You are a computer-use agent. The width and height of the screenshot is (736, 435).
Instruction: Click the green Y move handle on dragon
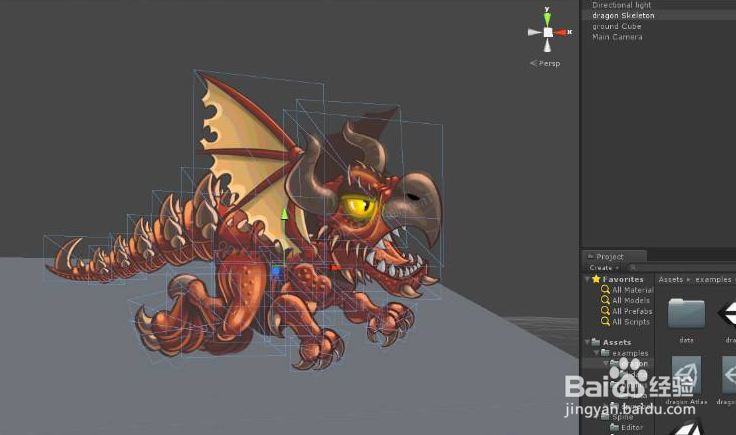[x=284, y=215]
